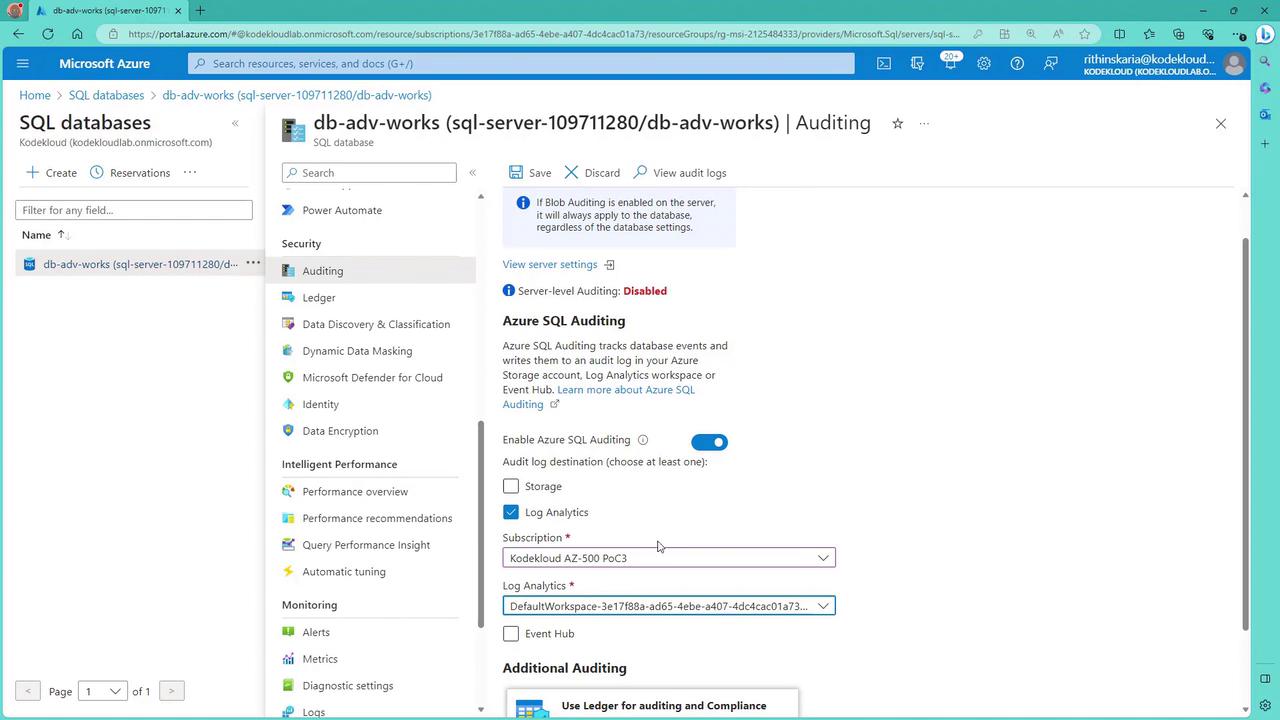Open the Bing Copilot sidebar icon
Image resolution: width=1280 pixels, height=720 pixels.
click(x=1265, y=35)
